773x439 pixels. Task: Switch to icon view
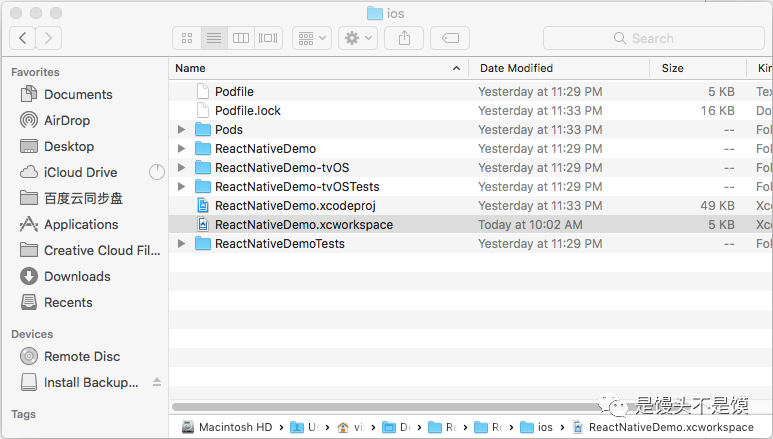pyautogui.click(x=187, y=38)
